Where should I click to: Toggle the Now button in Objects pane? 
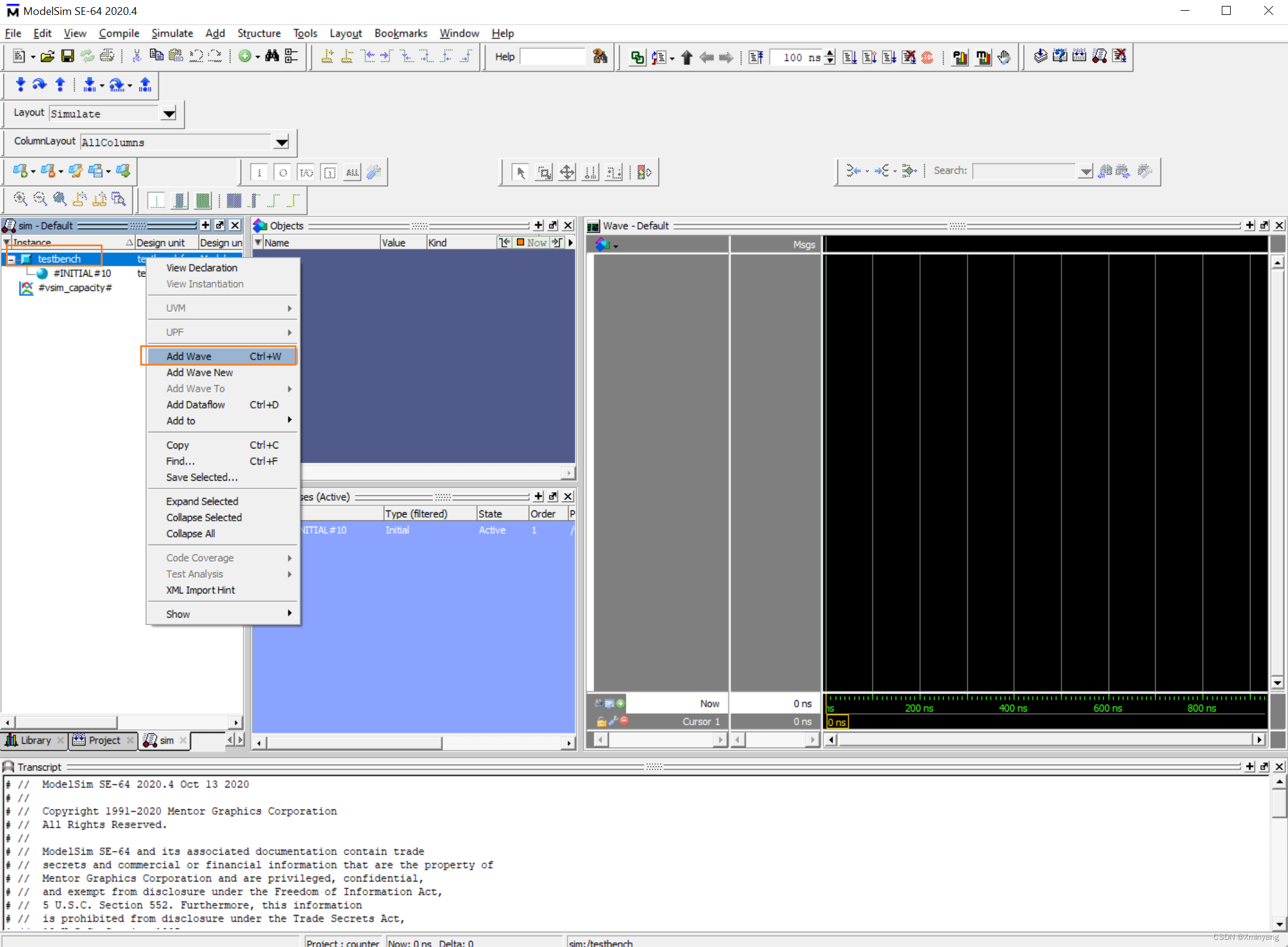click(532, 242)
